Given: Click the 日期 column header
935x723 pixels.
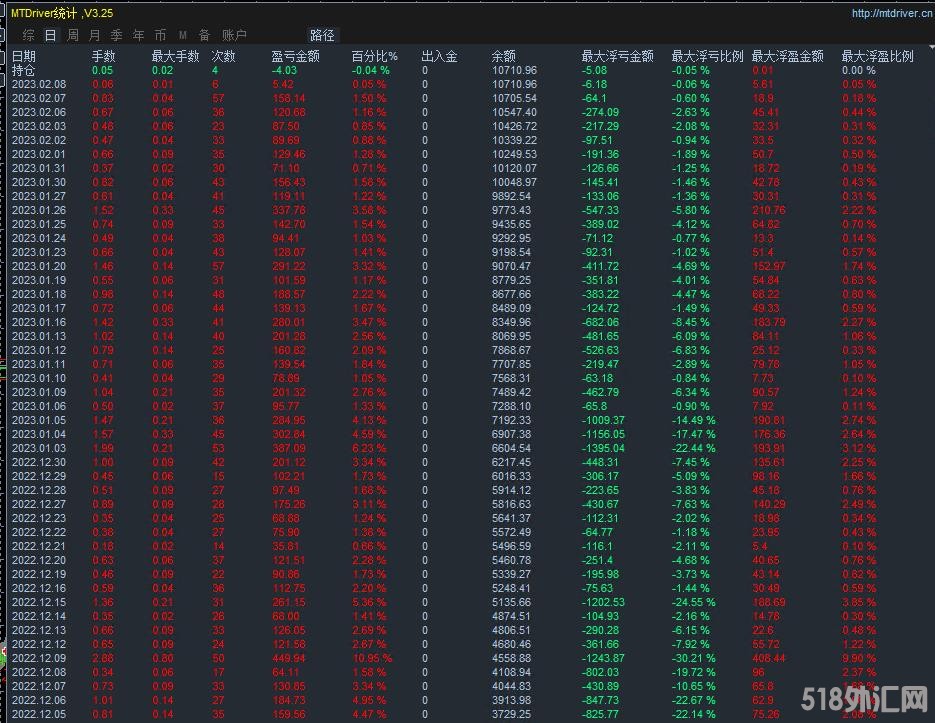Looking at the screenshot, I should (x=24, y=56).
